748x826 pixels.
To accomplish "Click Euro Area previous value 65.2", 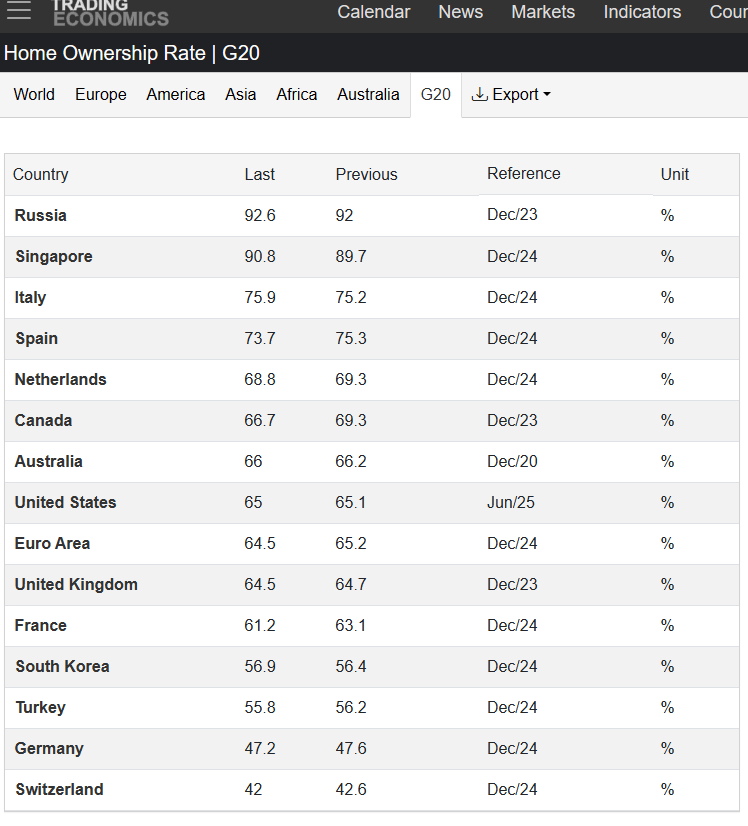I will (x=351, y=543).
